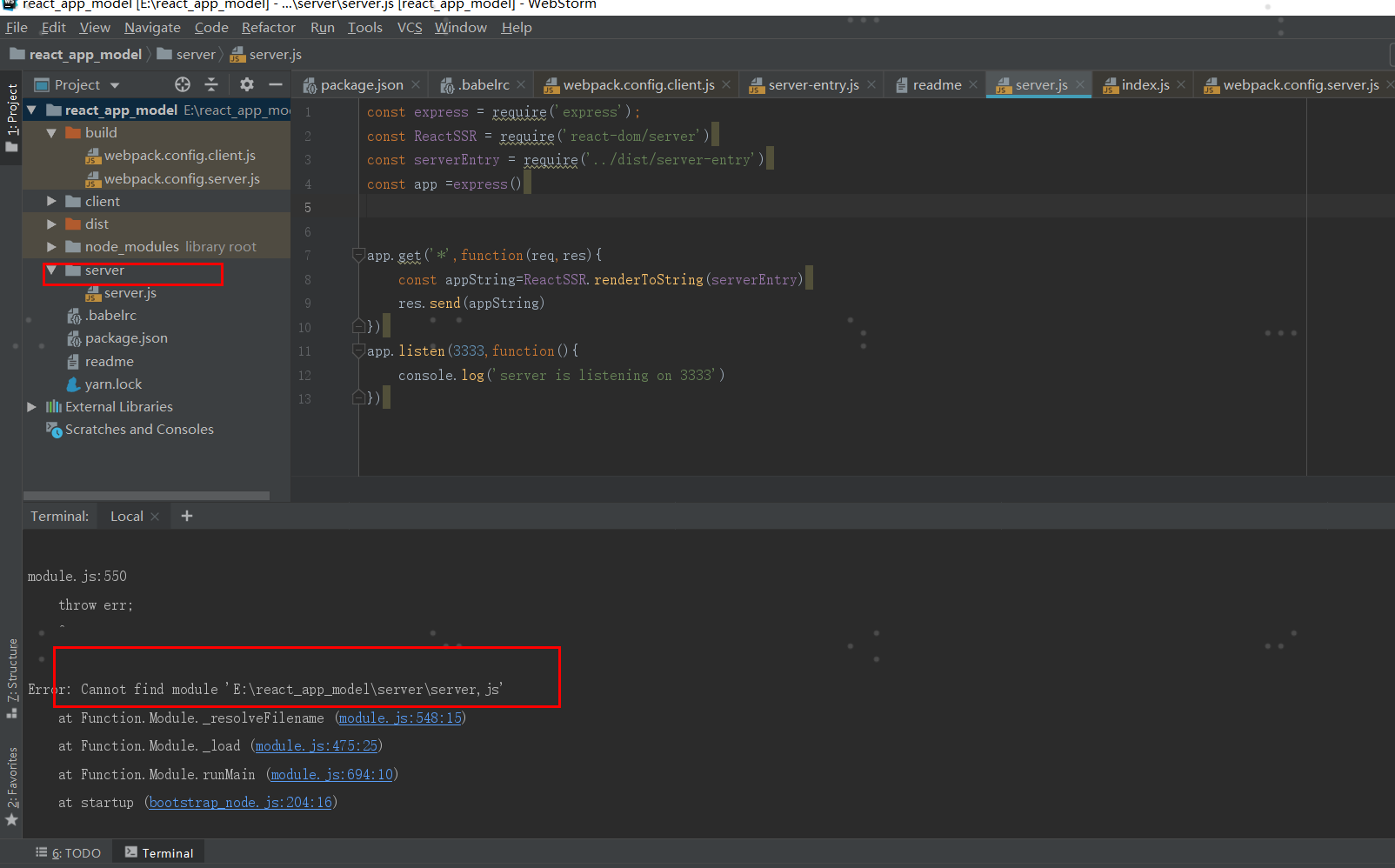1395x868 pixels.
Task: Open the Structure tool window
Action: click(x=11, y=678)
